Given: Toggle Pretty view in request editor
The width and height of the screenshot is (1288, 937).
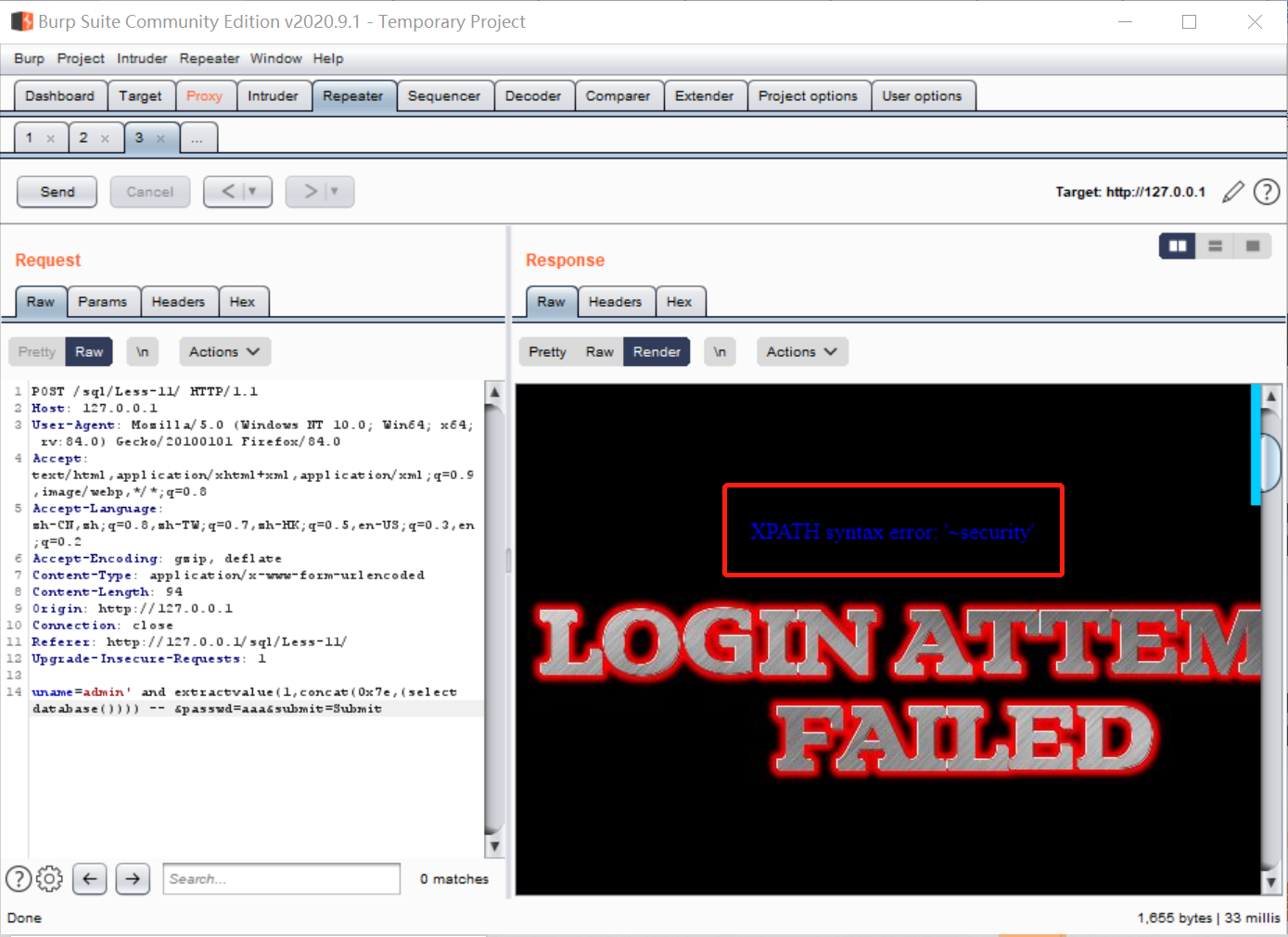Looking at the screenshot, I should 37,352.
